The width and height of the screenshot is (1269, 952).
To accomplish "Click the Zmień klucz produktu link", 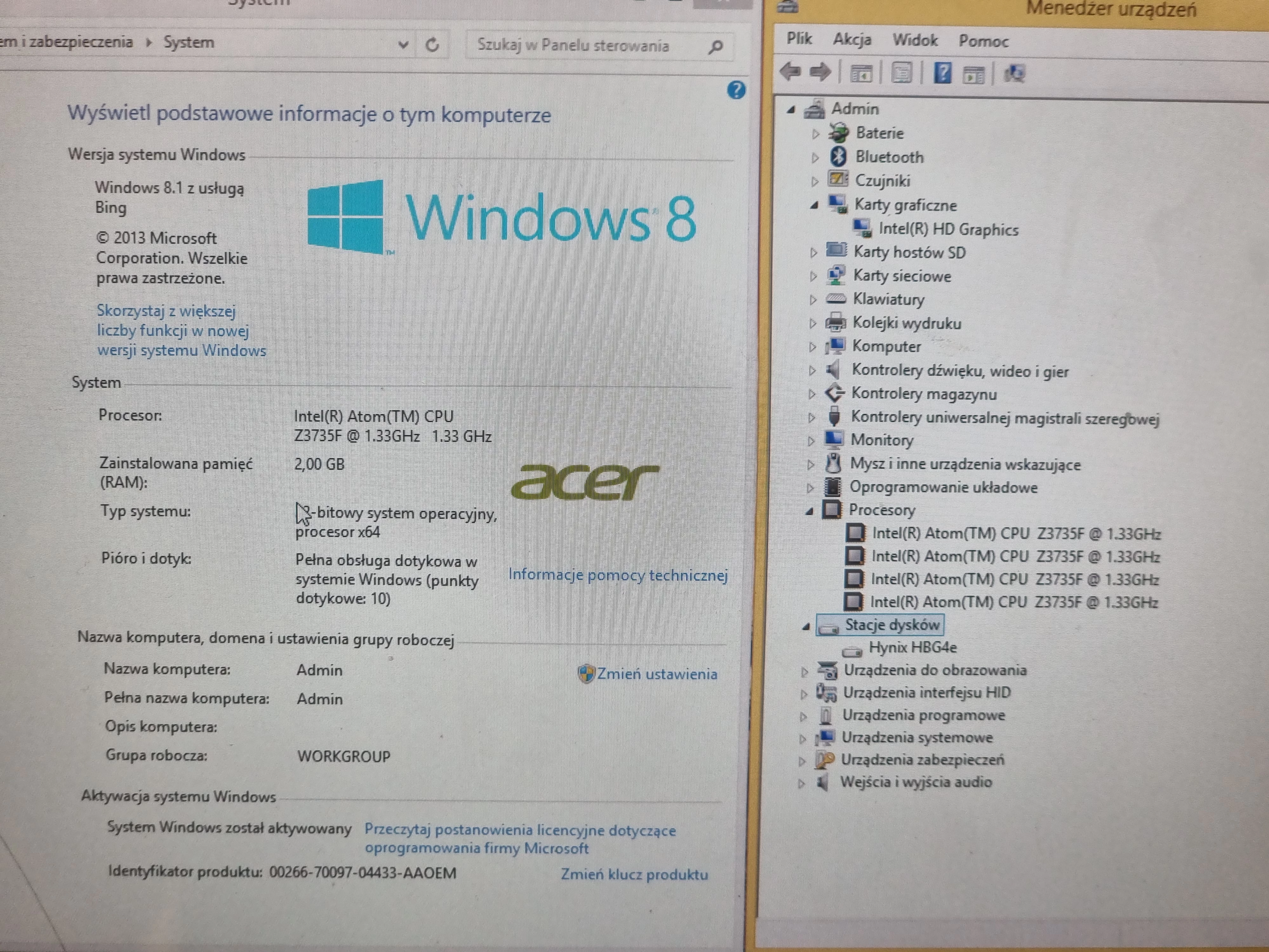I will tap(634, 874).
